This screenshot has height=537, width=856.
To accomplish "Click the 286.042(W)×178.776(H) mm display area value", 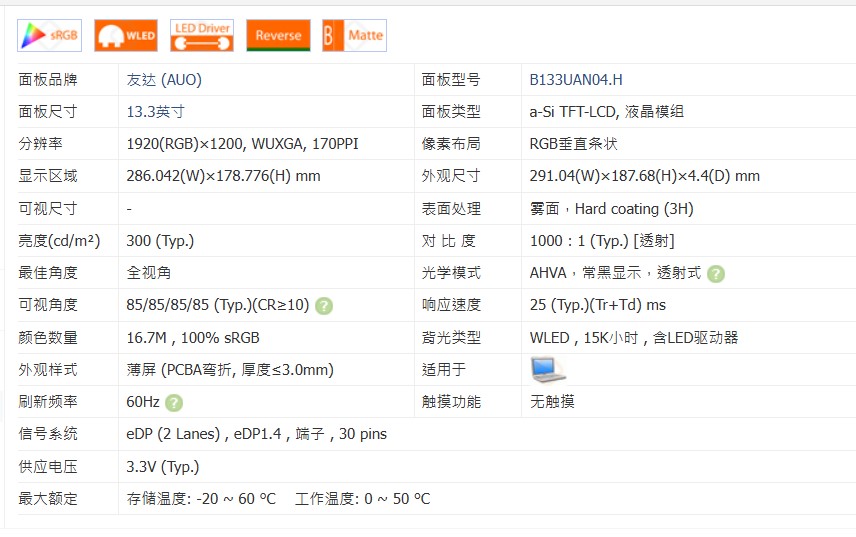I will tap(223, 176).
